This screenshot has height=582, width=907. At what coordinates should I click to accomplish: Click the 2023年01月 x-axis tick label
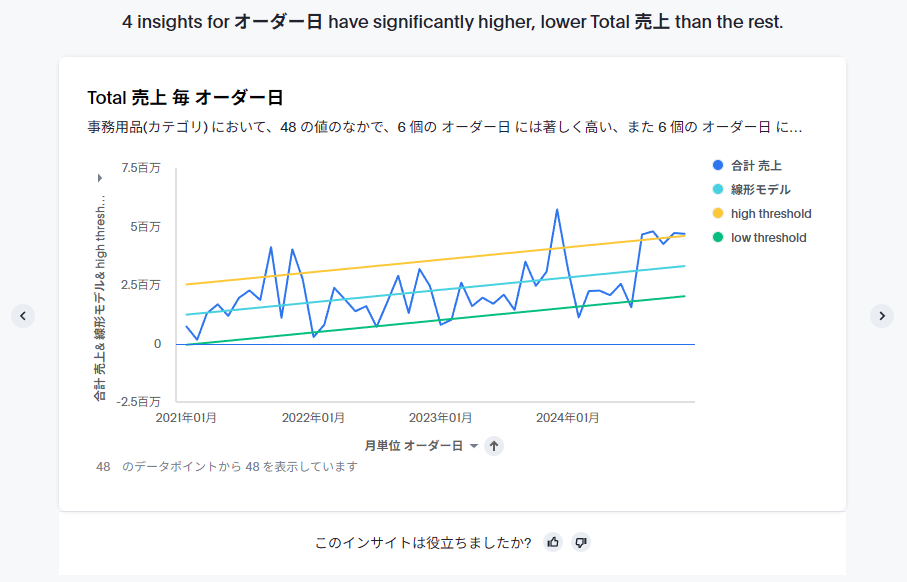click(x=440, y=418)
